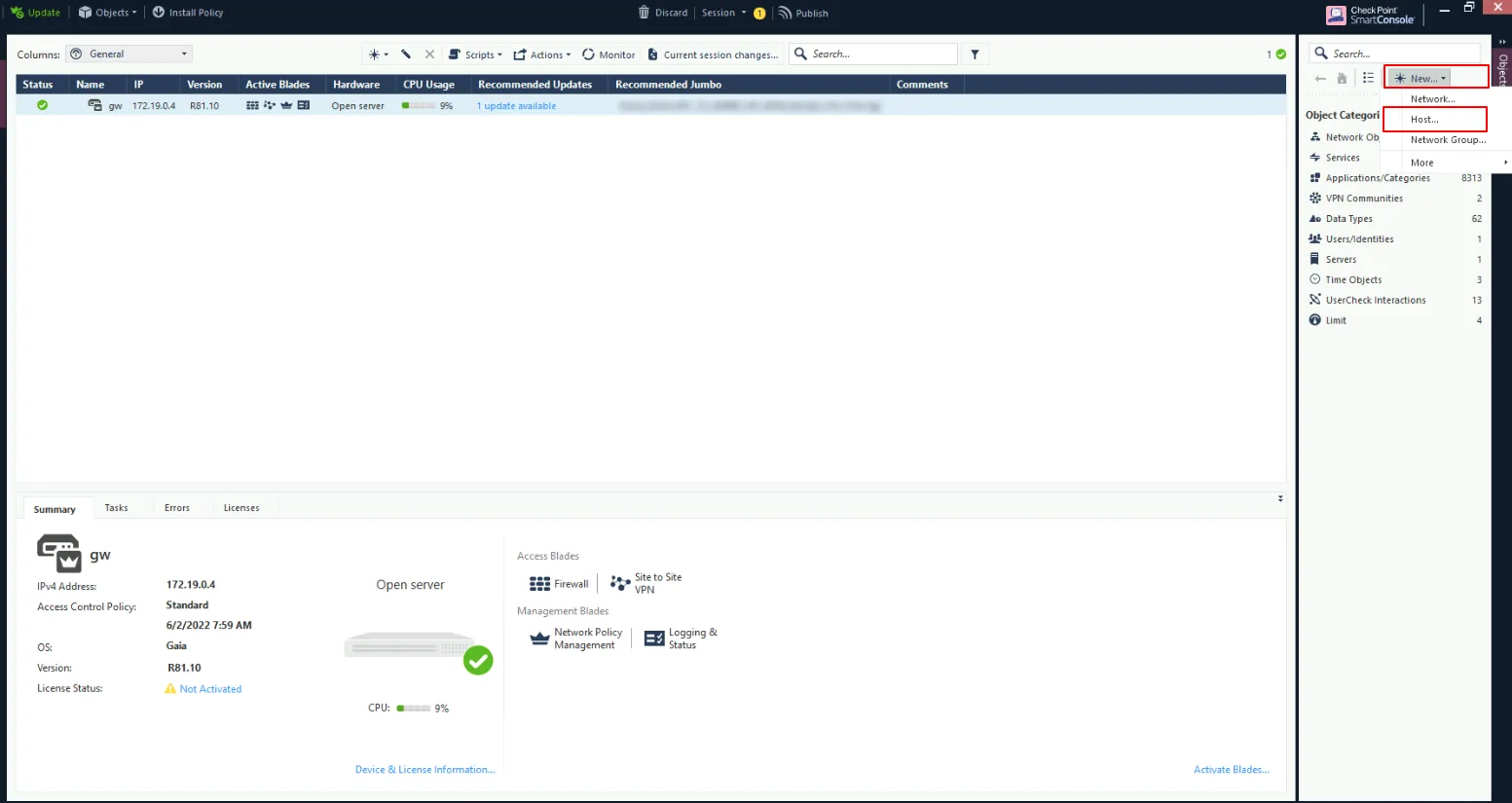Click the Publish button
The height and width of the screenshot is (803, 1512).
point(803,13)
